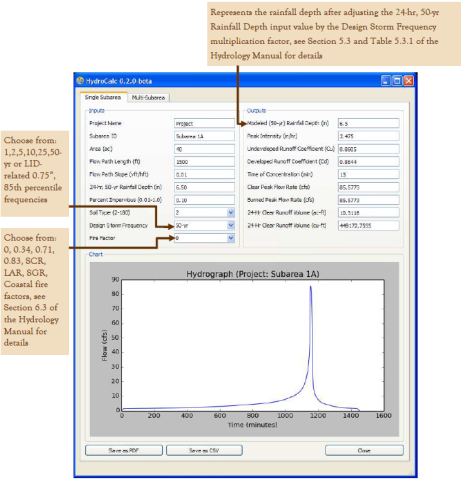Click the Undeveloped Runoff Coefficient output field
461x480 pixels.
(368, 149)
